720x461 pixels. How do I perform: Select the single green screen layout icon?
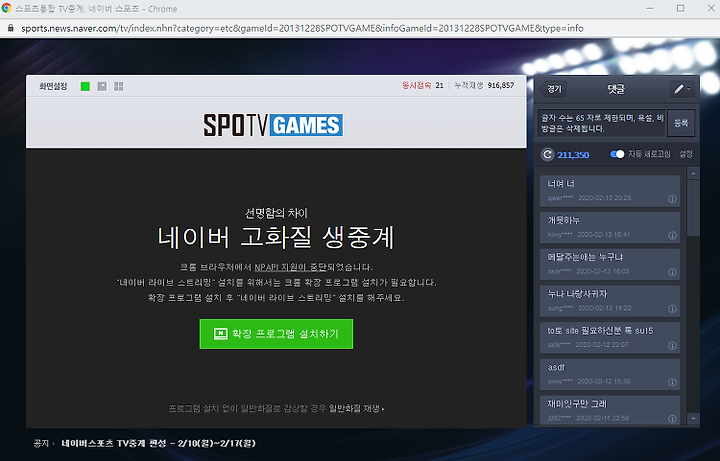(x=85, y=86)
